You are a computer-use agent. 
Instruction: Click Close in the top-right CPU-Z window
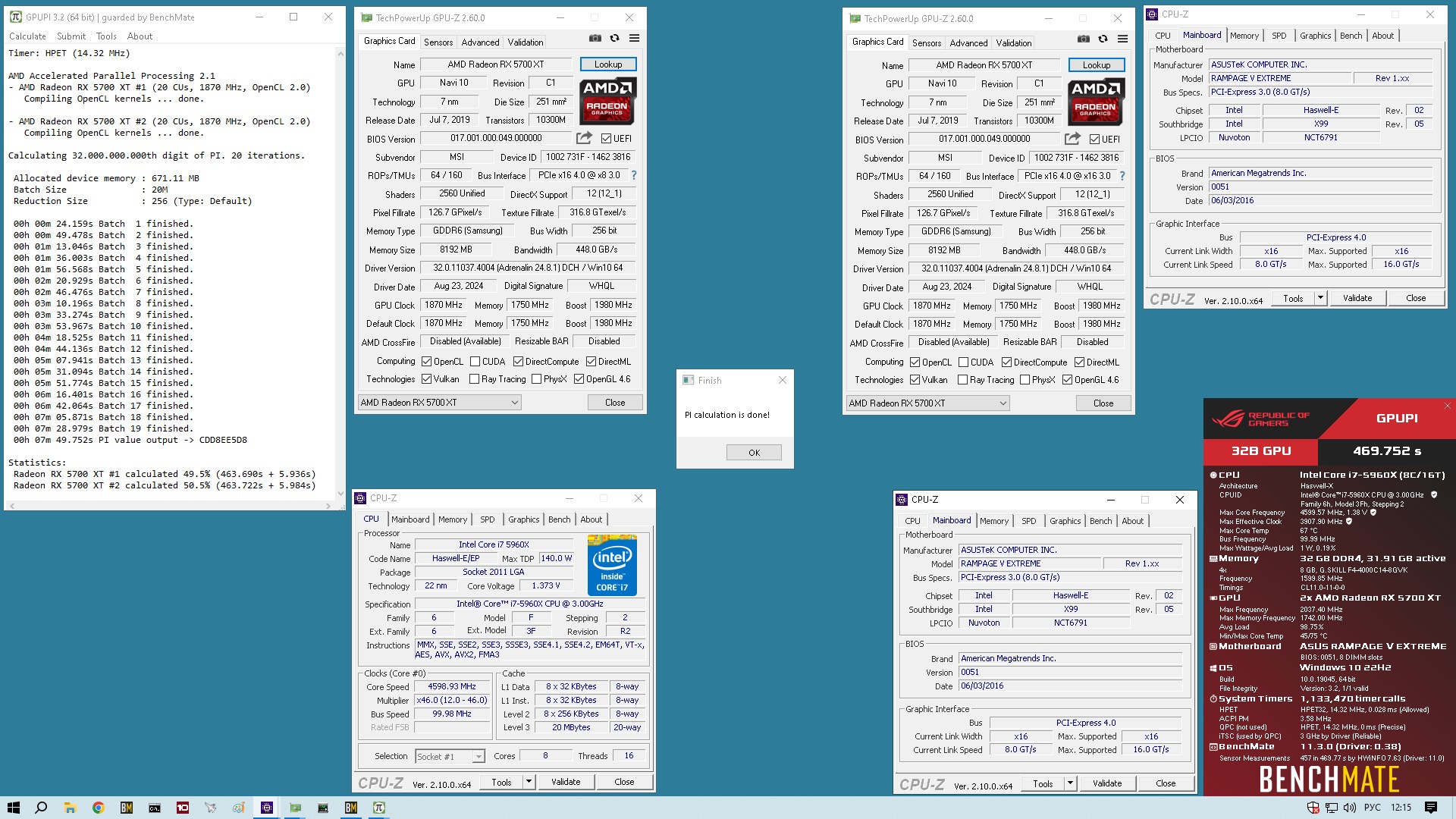tap(1416, 298)
